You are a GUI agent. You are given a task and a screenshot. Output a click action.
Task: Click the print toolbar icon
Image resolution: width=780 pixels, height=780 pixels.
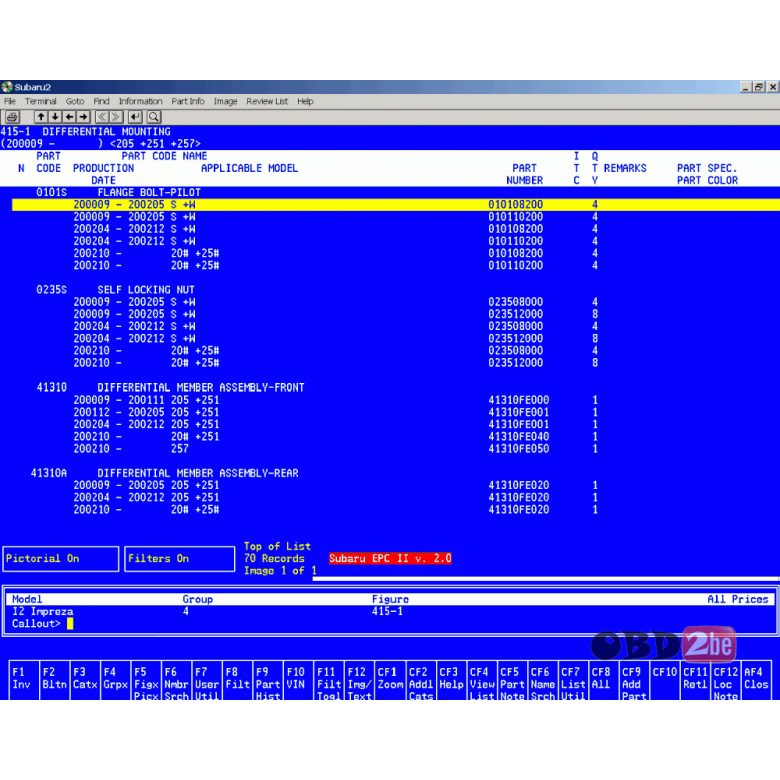pyautogui.click(x=12, y=117)
